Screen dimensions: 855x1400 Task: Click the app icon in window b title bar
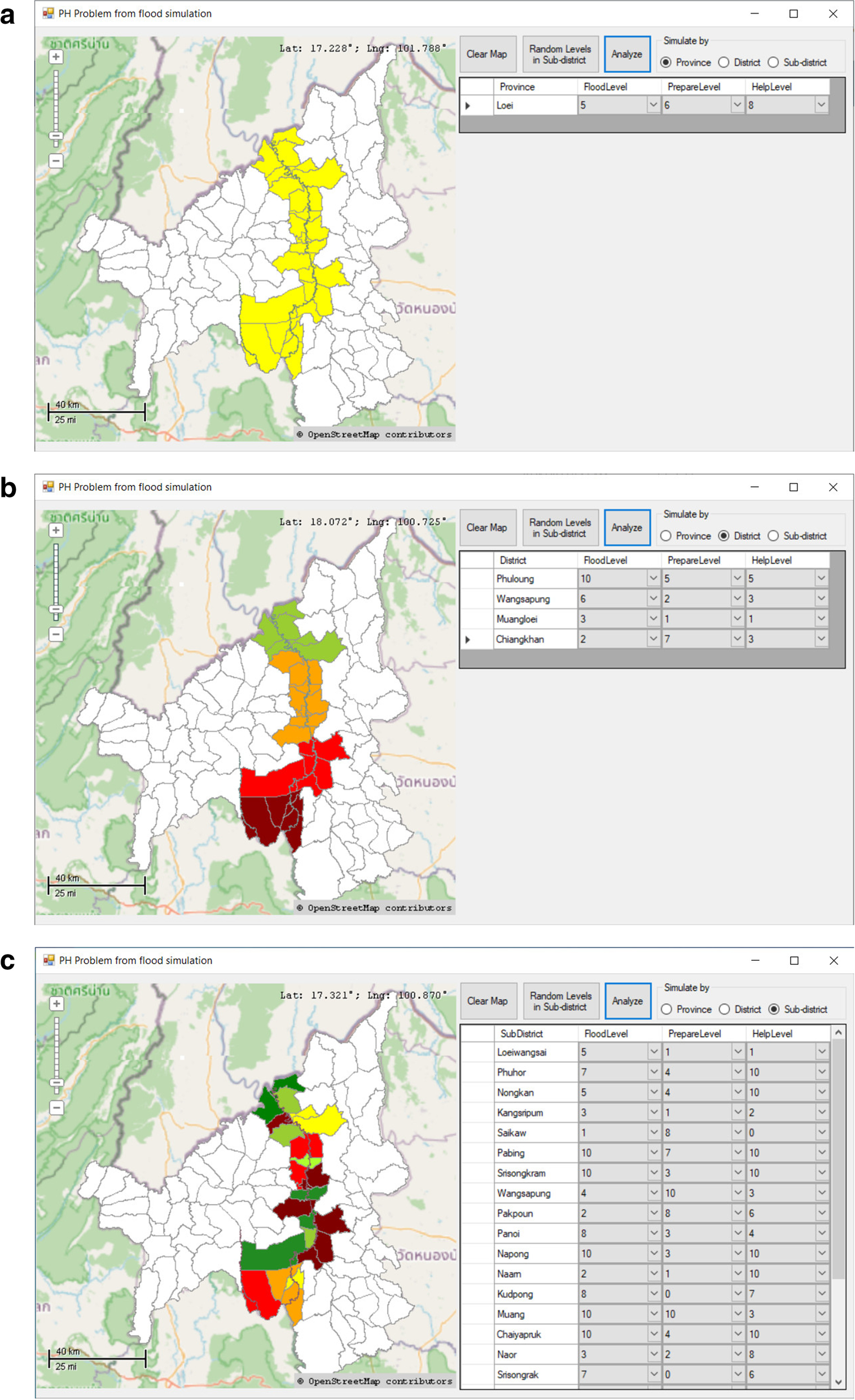tap(49, 487)
